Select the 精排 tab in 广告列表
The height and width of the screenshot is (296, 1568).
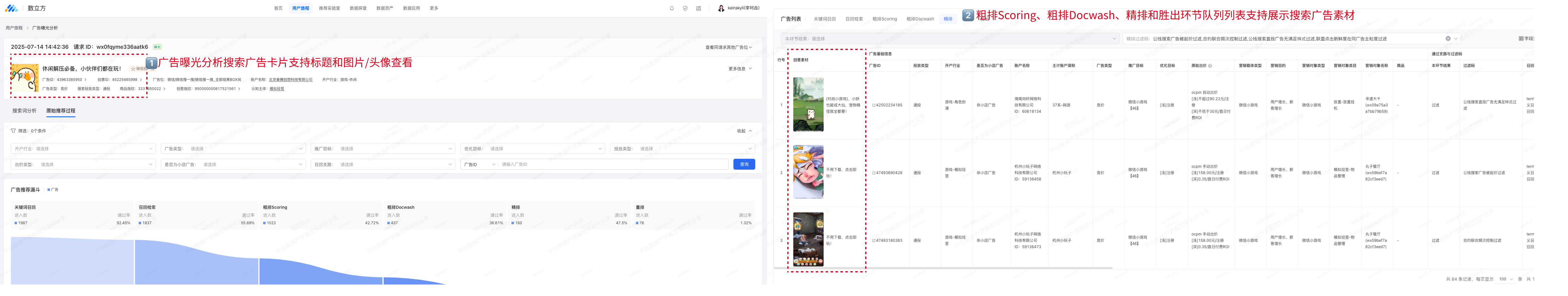coord(948,19)
